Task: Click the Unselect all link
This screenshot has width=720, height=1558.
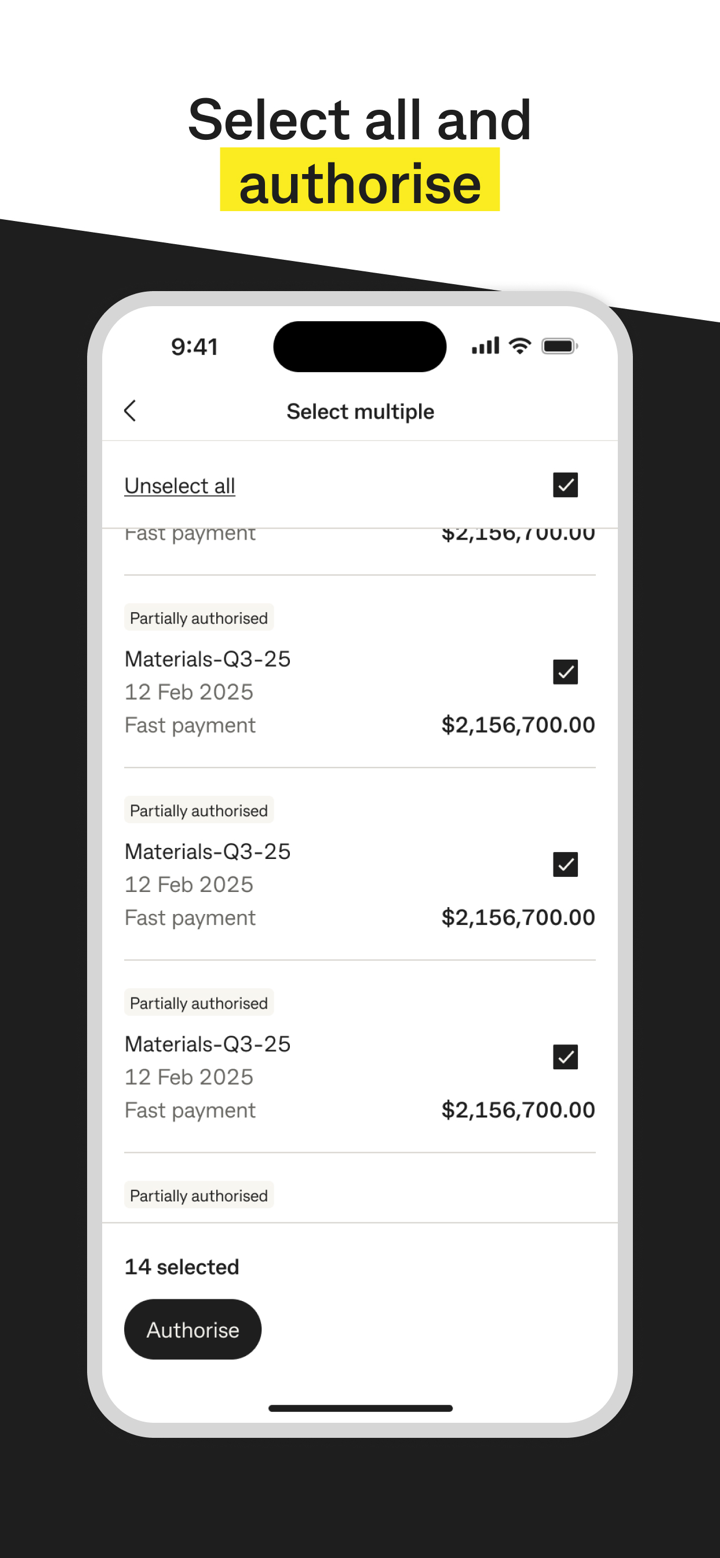Action: [x=180, y=486]
